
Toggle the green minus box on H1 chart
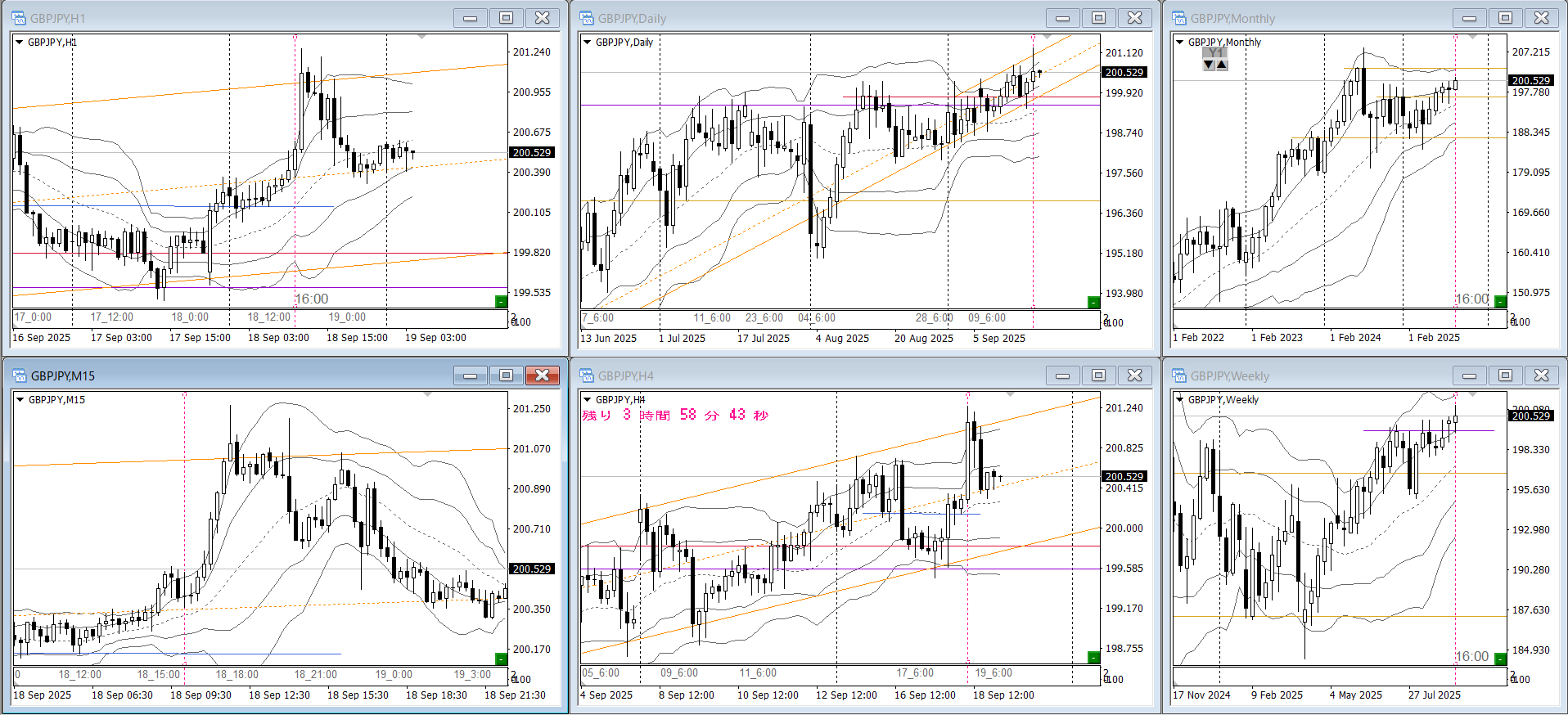click(501, 302)
